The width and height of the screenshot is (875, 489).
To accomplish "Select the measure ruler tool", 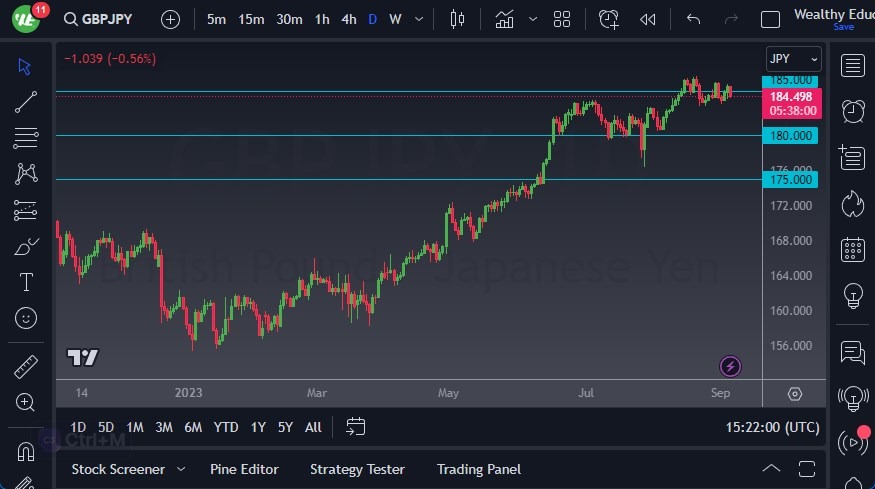I will point(26,366).
